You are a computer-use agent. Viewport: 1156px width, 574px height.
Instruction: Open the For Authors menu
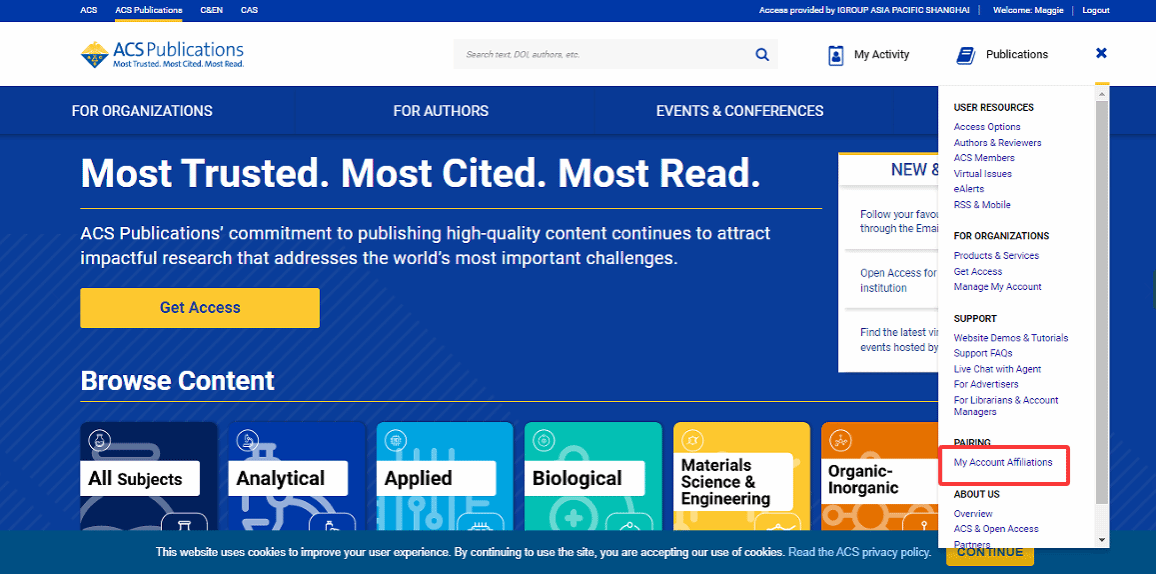(x=441, y=111)
